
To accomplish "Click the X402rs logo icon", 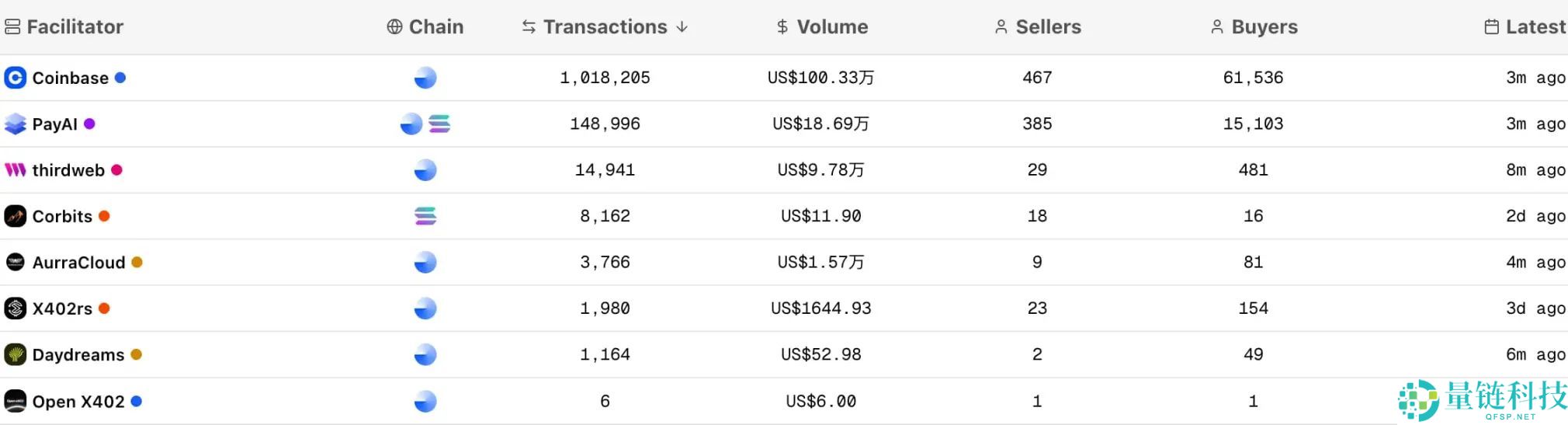I will [15, 308].
